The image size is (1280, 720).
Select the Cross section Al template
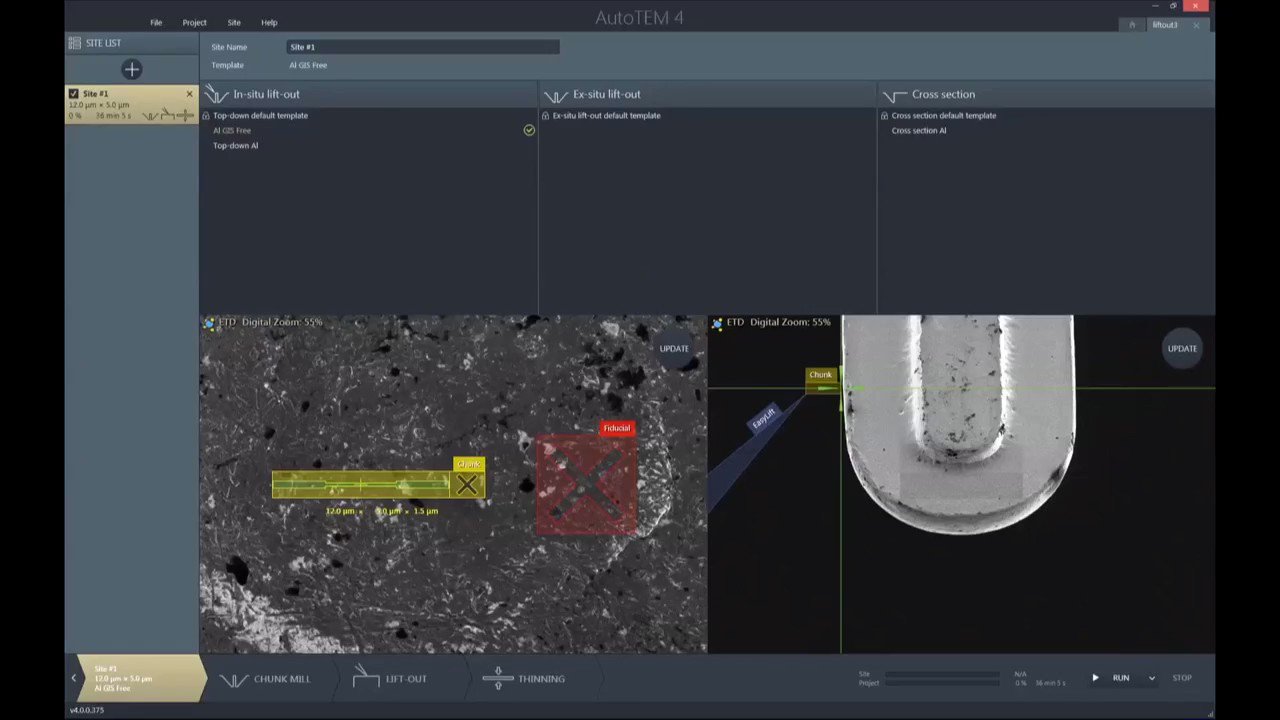point(919,131)
